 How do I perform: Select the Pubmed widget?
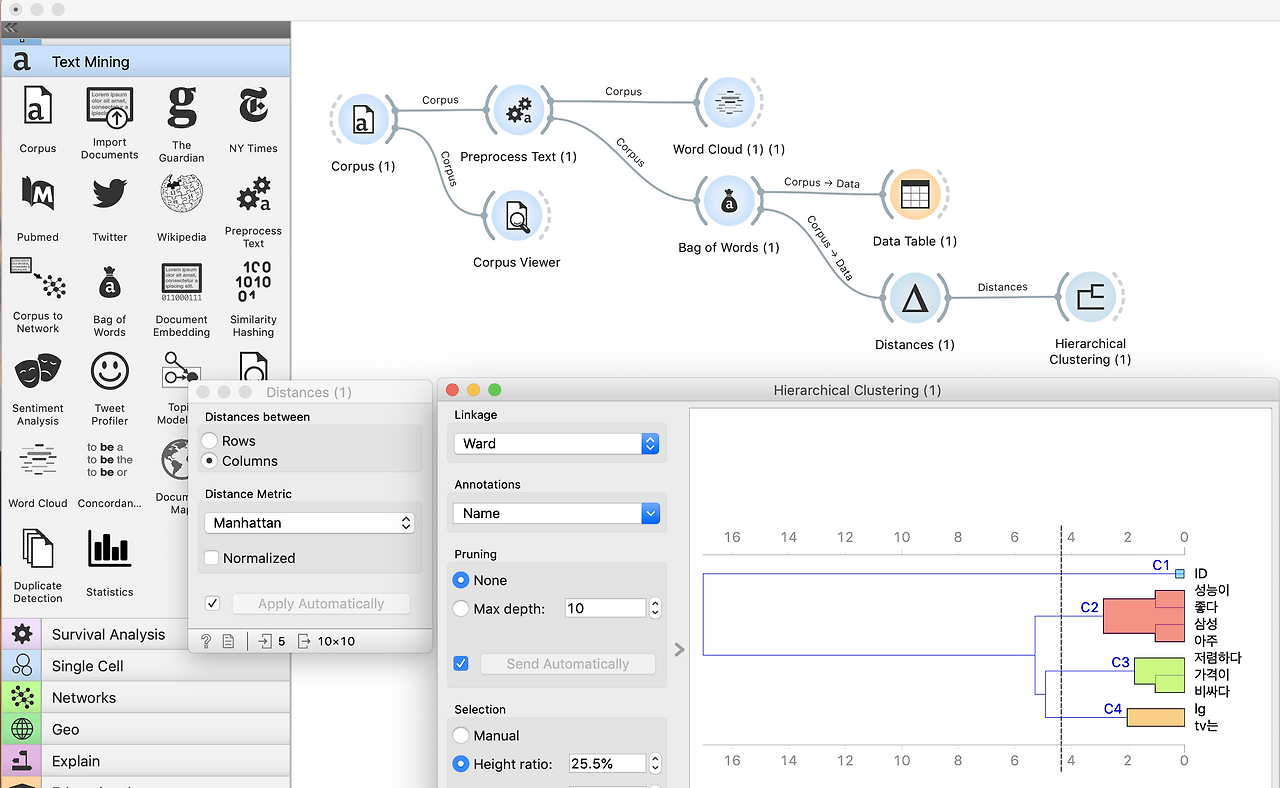38,209
